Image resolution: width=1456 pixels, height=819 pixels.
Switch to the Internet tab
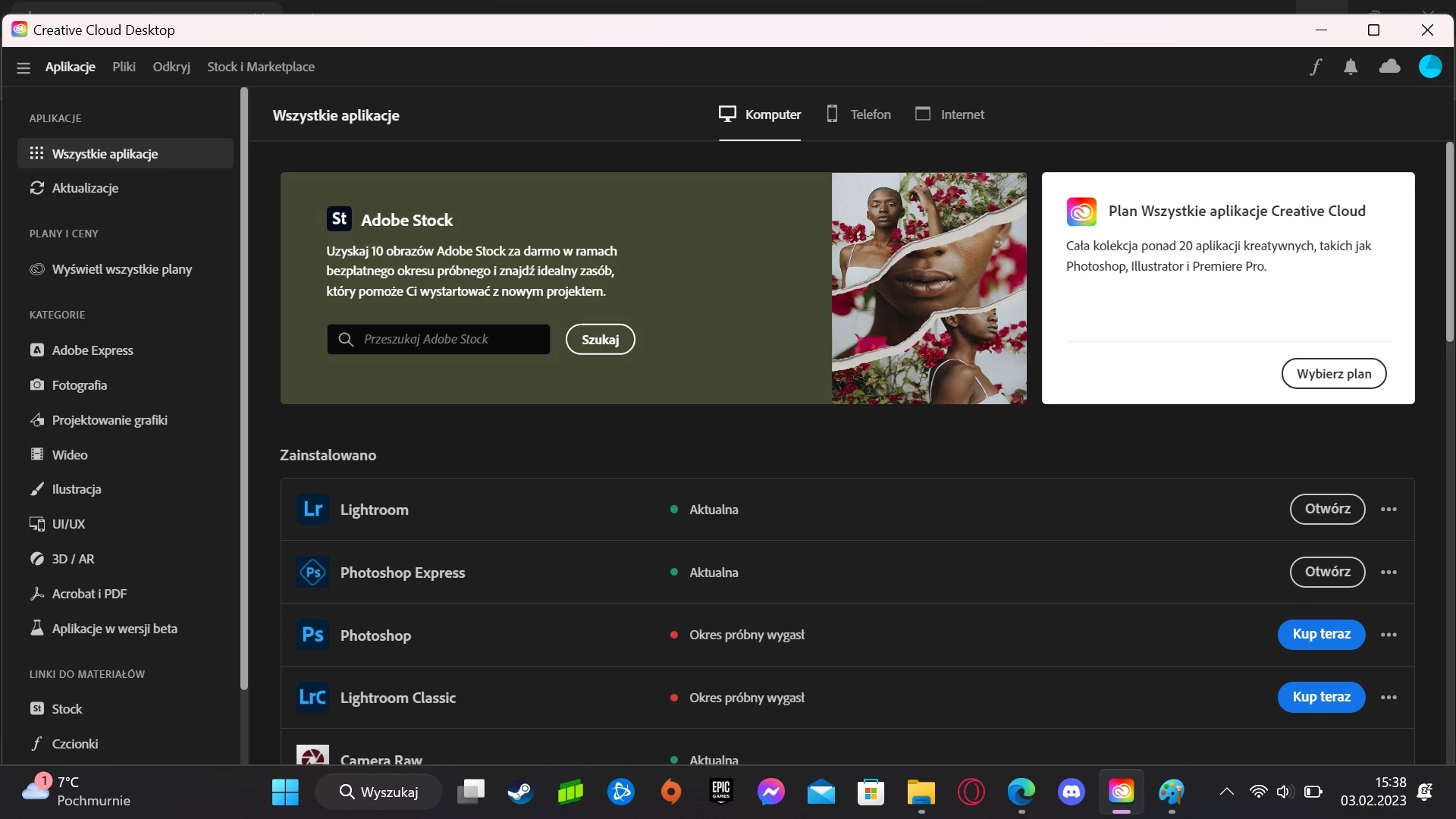click(x=949, y=115)
